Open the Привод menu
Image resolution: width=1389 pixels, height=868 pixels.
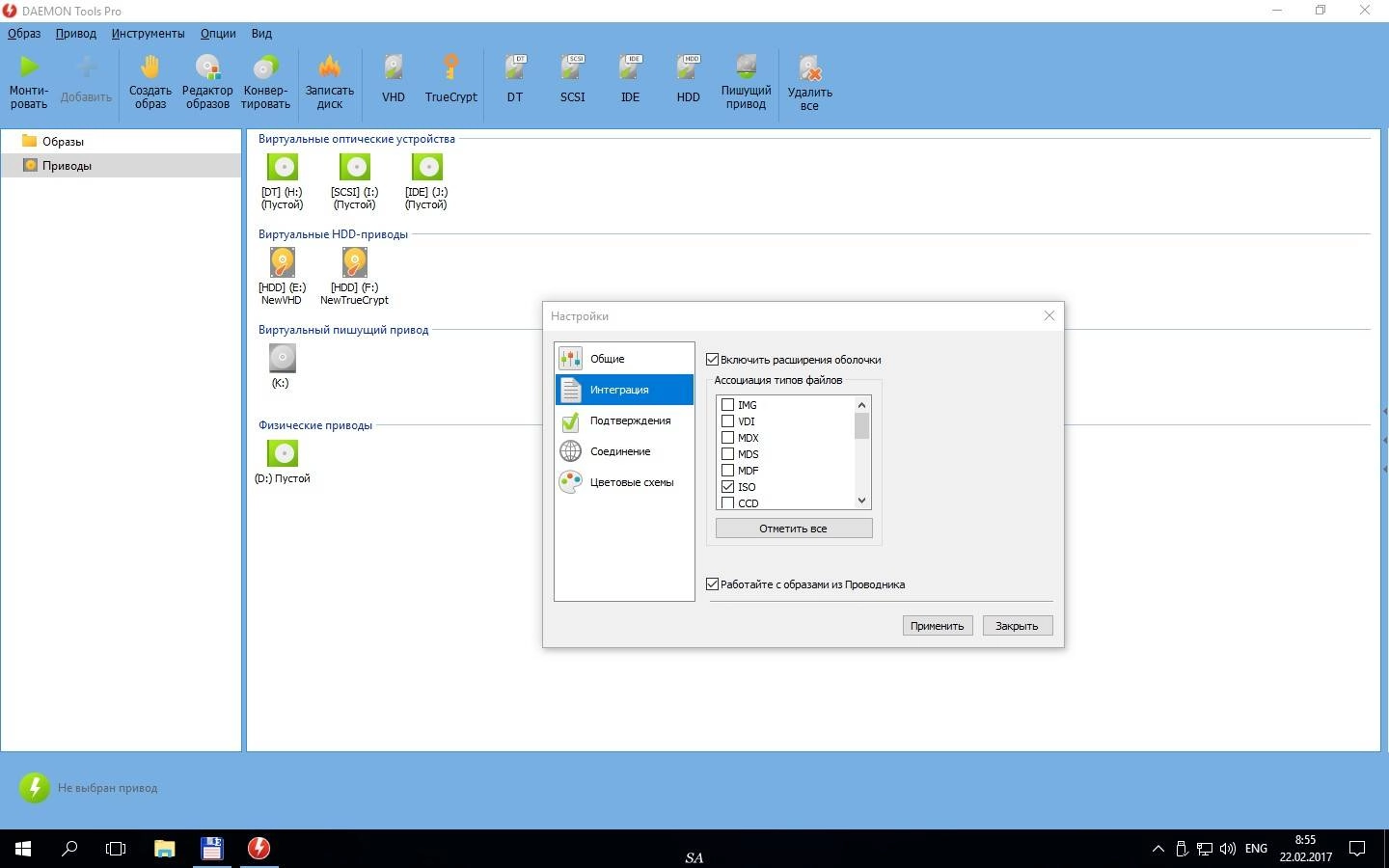click(x=76, y=33)
